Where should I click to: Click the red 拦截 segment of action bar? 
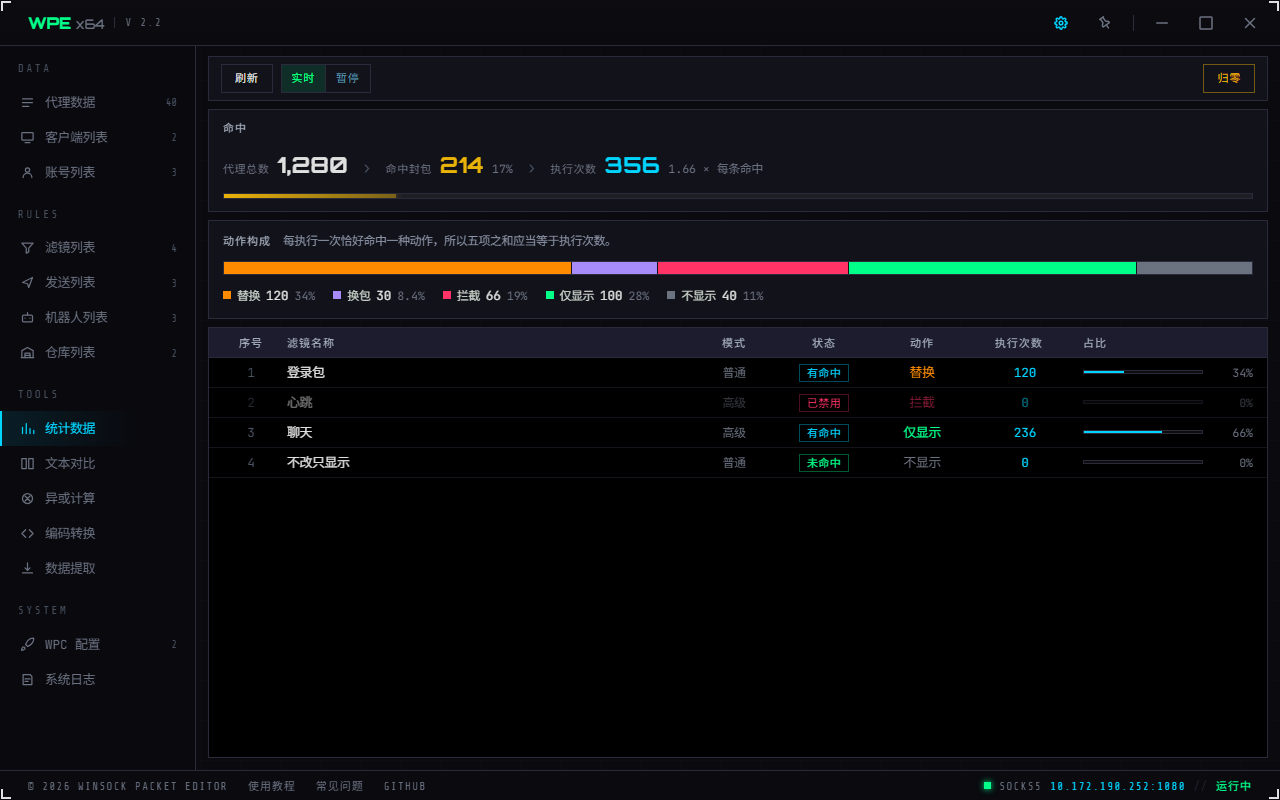[x=753, y=268]
